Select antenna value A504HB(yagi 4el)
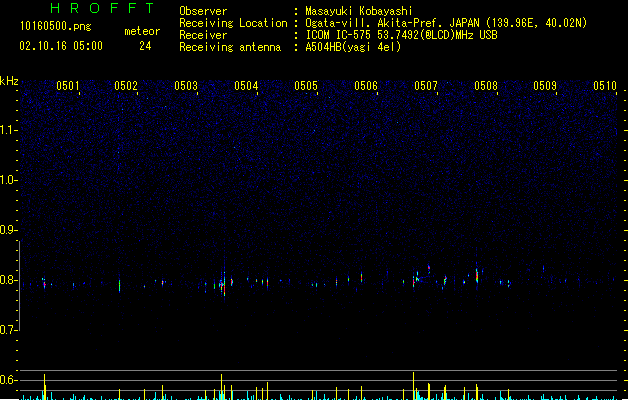The width and height of the screenshot is (629, 400). [353, 47]
